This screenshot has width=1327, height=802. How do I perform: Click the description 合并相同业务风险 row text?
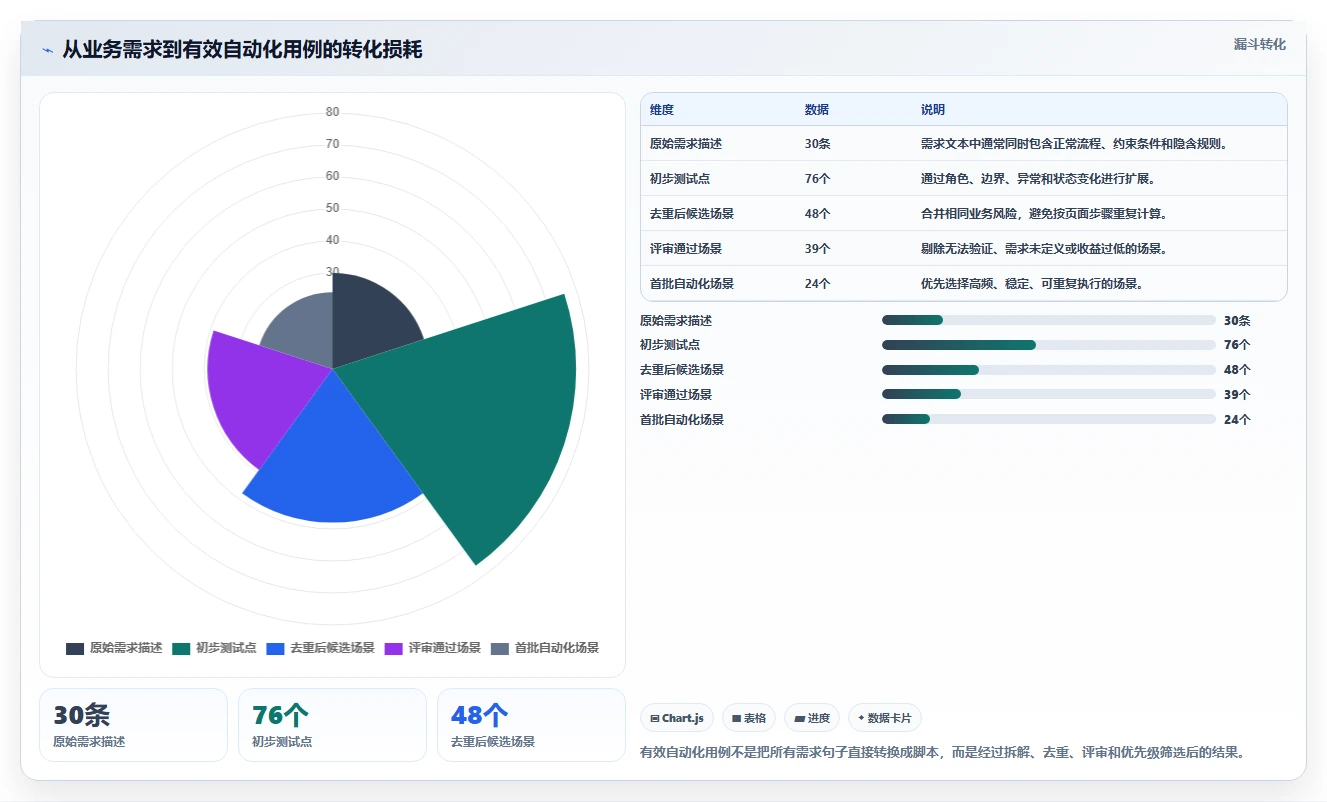click(x=1044, y=214)
